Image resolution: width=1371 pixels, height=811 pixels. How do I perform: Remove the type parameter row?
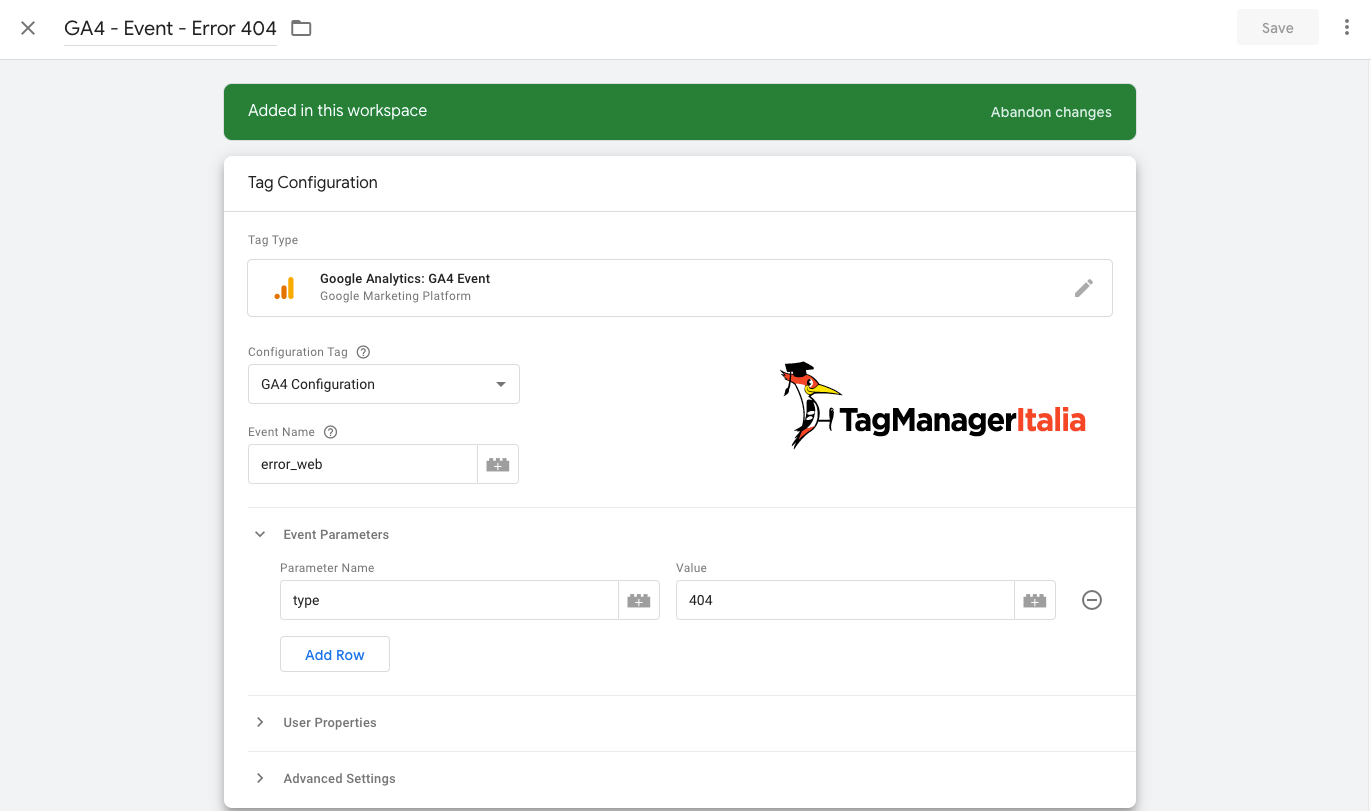[x=1092, y=600]
